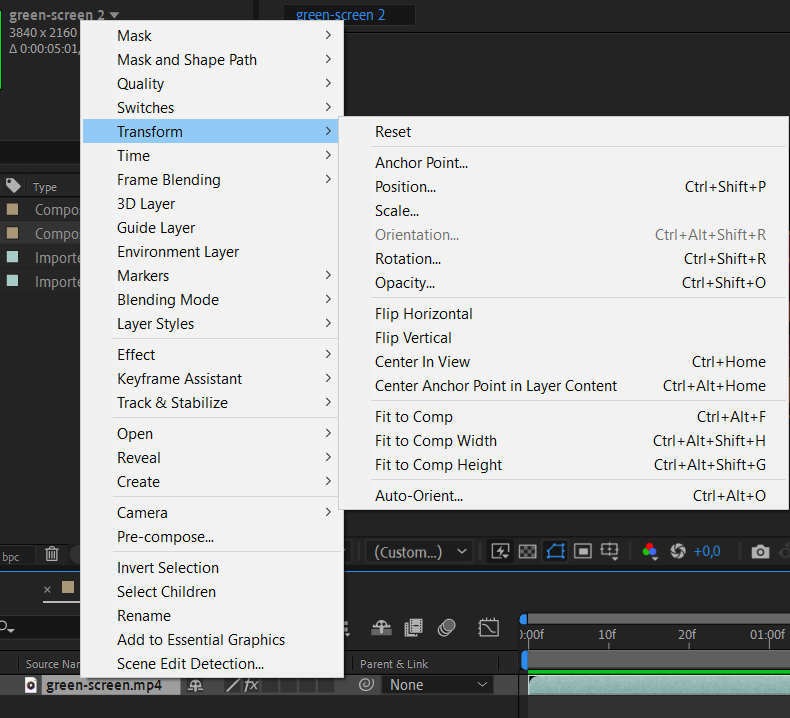Screen dimensions: 790x718
Task: Open the Parent None dropdown
Action: click(x=437, y=685)
